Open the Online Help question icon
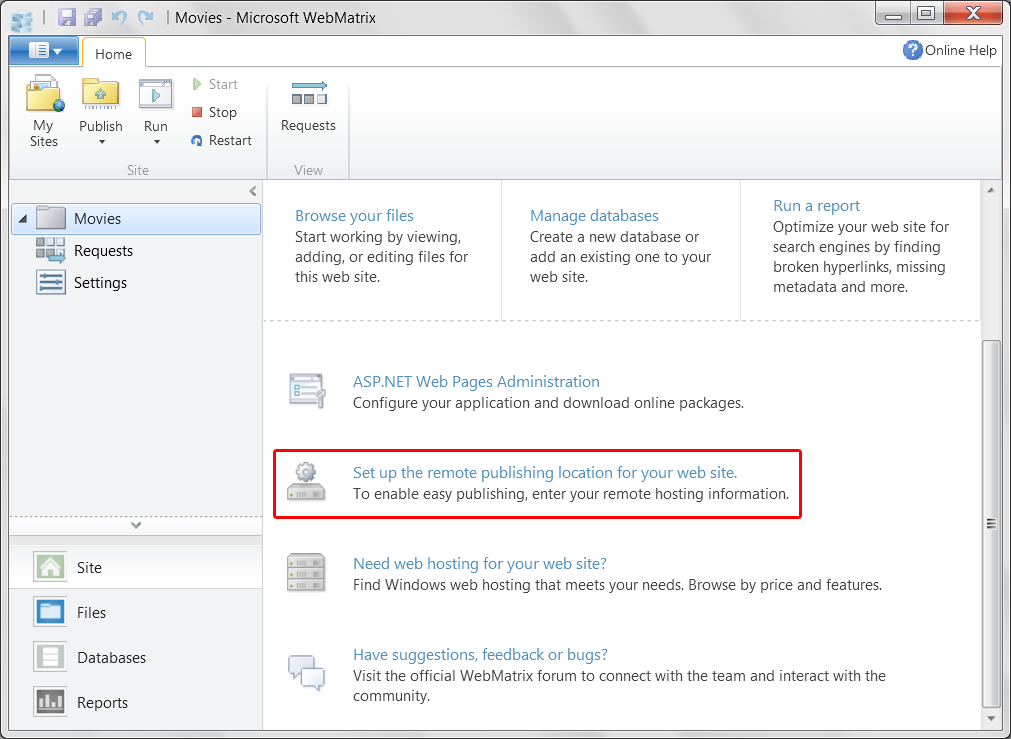Screen dimensions: 1011x739 [x=912, y=50]
